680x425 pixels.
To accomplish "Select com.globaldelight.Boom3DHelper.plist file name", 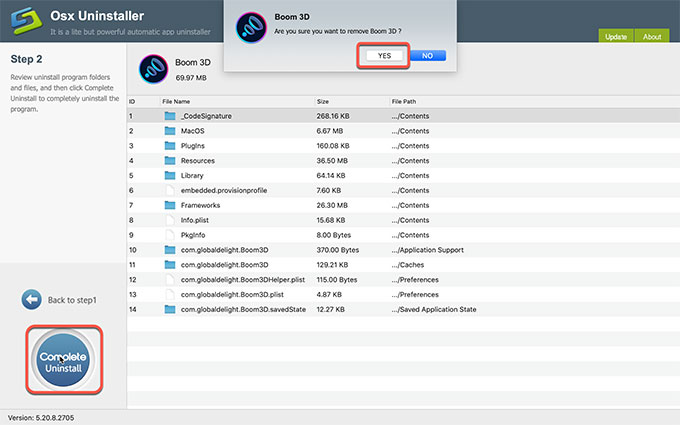I will click(243, 279).
